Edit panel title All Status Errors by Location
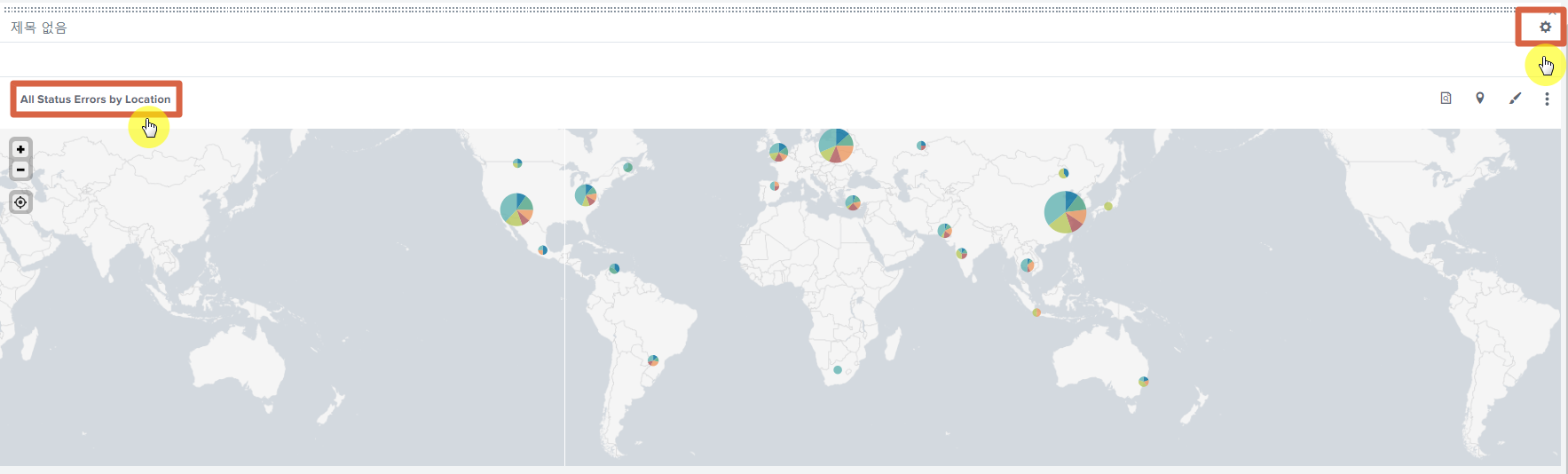Viewport: 1568px width, 474px height. point(96,99)
